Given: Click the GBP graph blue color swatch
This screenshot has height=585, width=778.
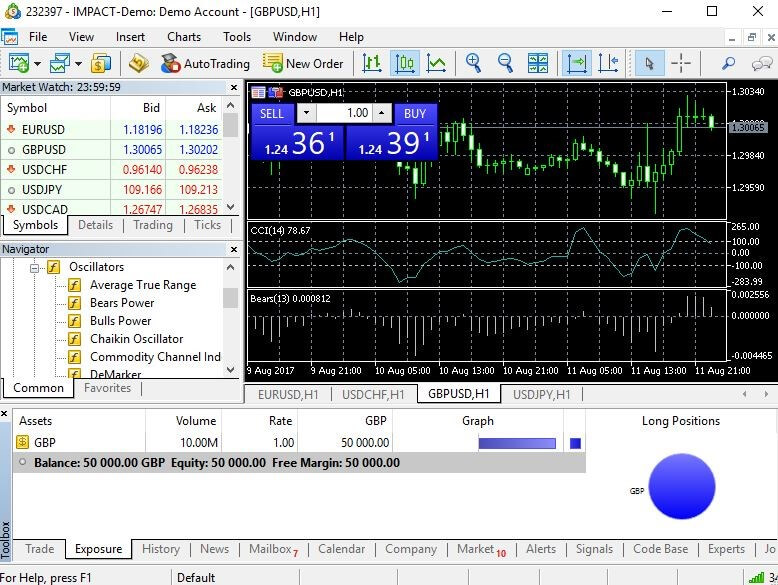Looking at the screenshot, I should [575, 443].
